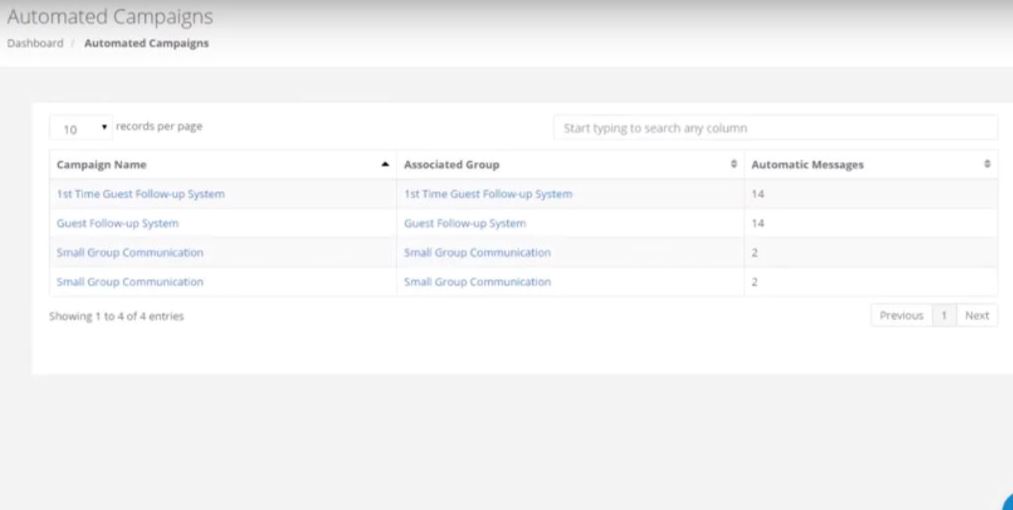Click the Automated Campaigns breadcrumb item
The image size is (1013, 510).
pos(147,43)
